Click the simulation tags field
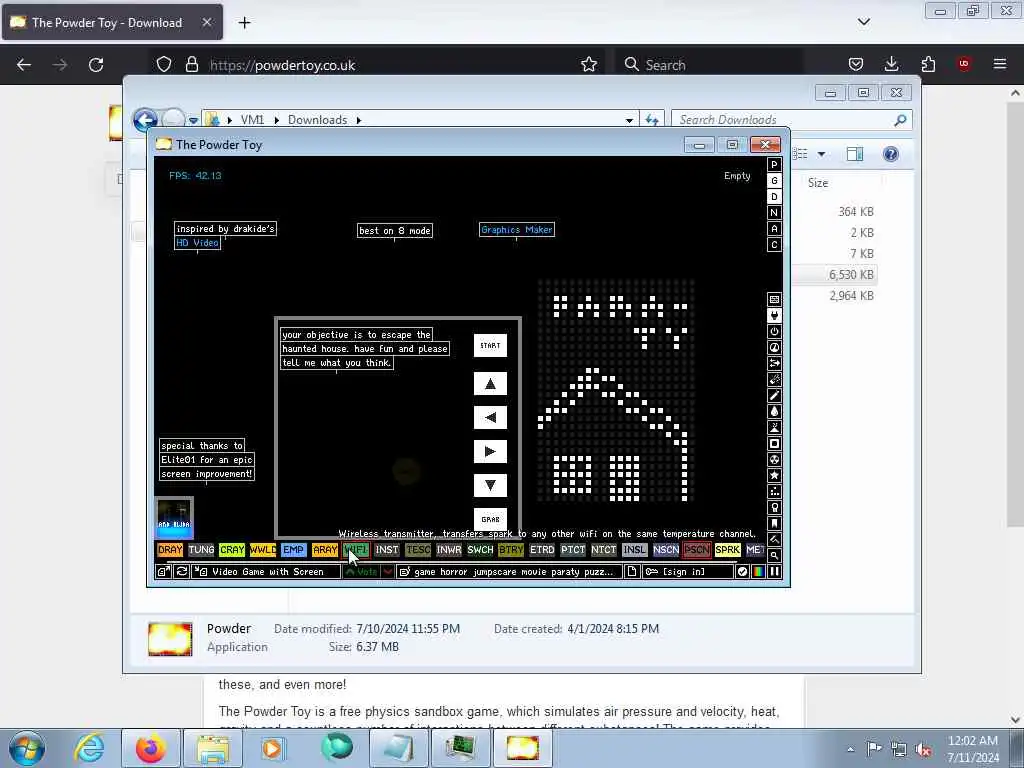 (x=509, y=571)
